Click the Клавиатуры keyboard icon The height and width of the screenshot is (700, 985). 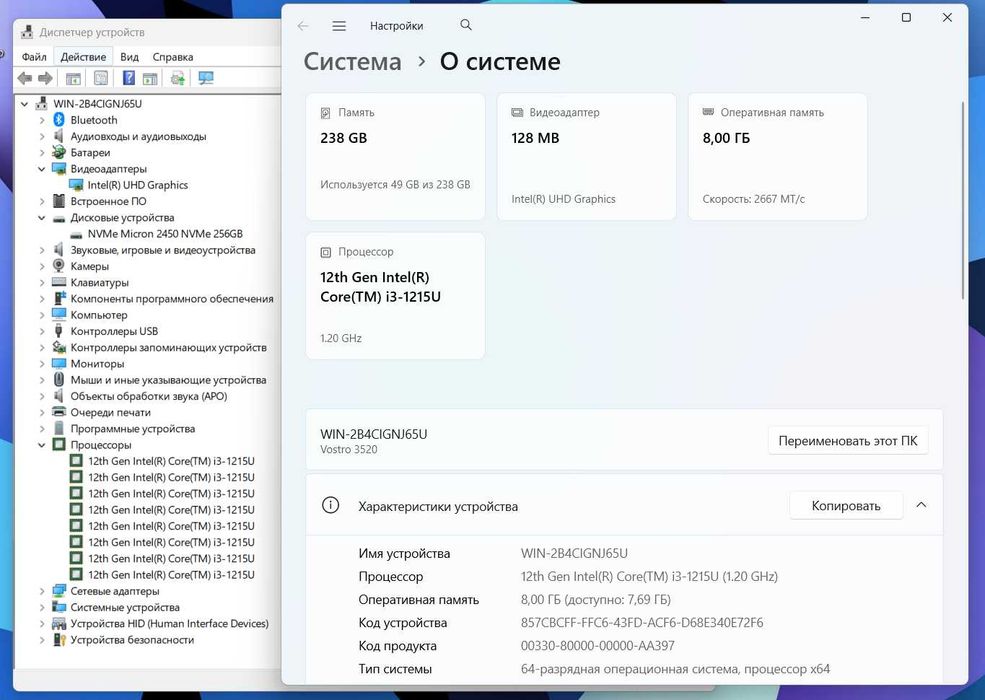(x=59, y=282)
